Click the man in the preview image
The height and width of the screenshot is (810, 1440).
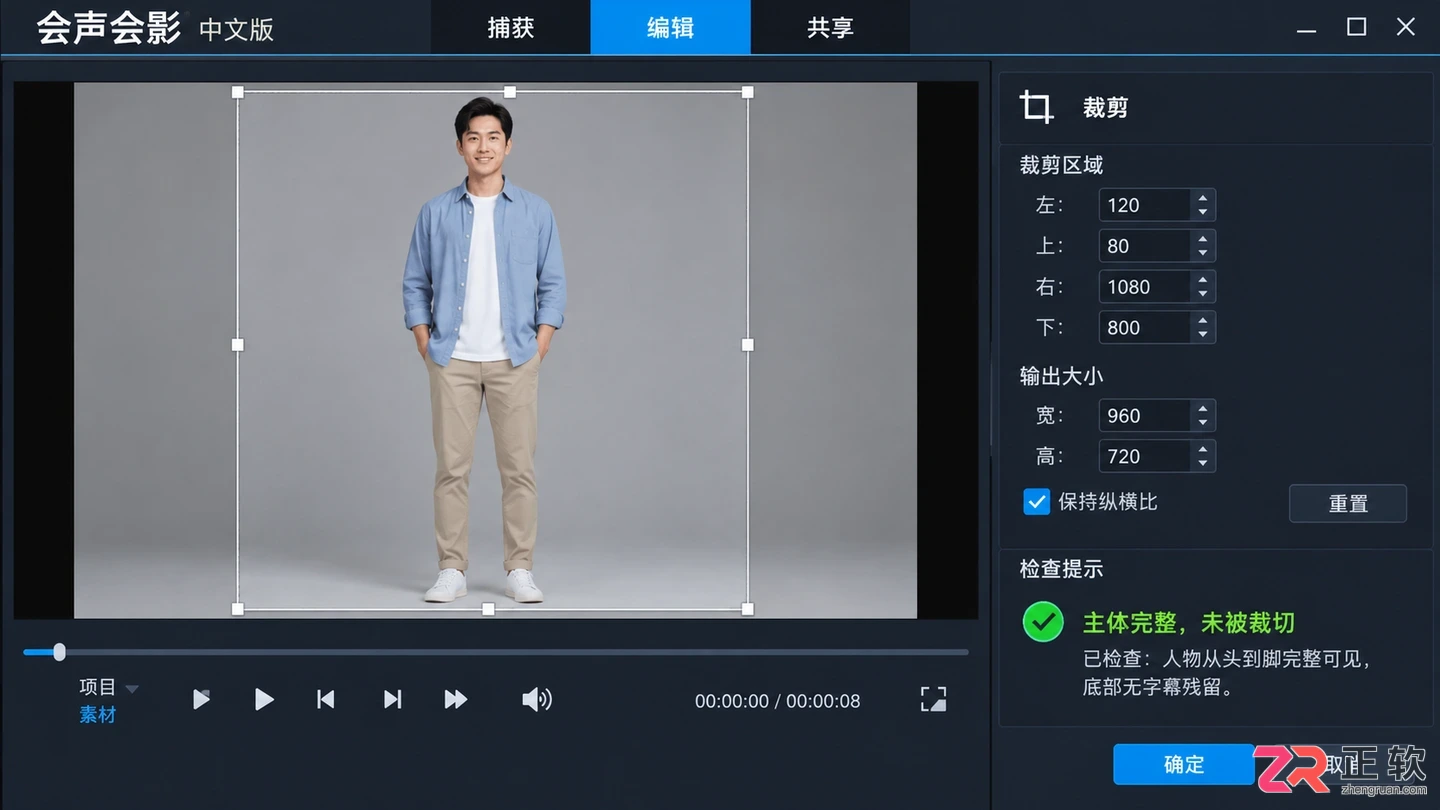pyautogui.click(x=484, y=350)
